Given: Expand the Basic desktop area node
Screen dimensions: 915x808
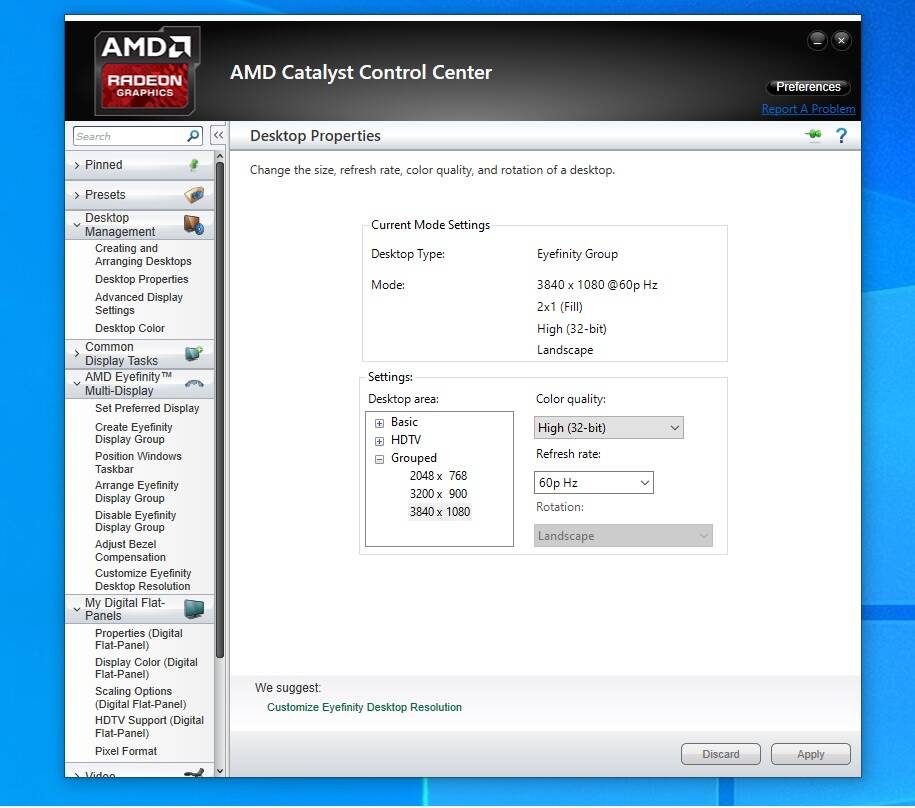Looking at the screenshot, I should tap(380, 422).
